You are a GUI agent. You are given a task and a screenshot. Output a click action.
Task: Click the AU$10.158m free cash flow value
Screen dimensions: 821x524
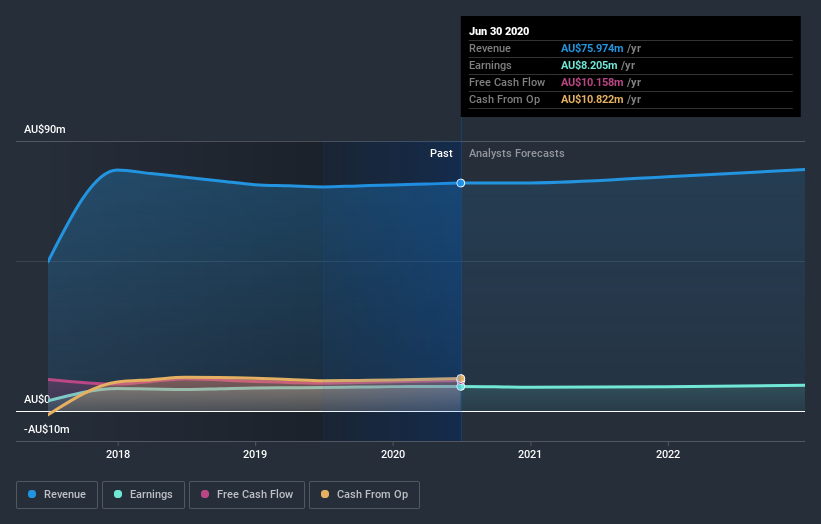pyautogui.click(x=592, y=82)
